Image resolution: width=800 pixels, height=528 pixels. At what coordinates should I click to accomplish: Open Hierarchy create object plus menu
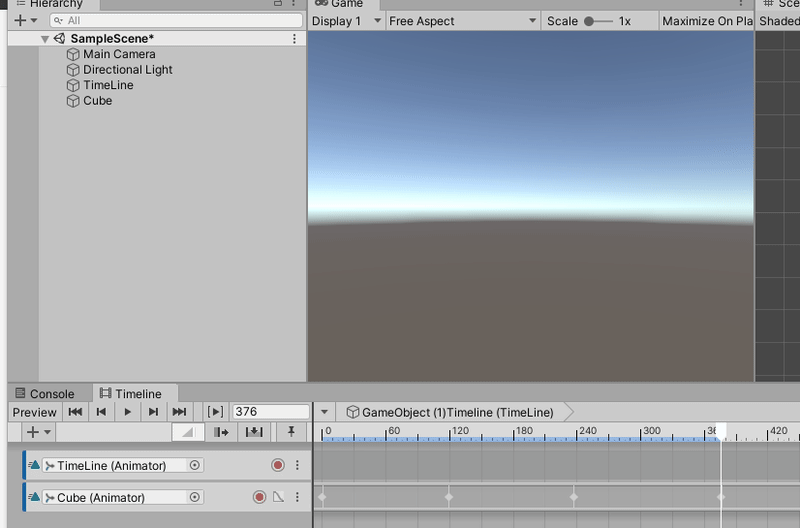[x=26, y=20]
